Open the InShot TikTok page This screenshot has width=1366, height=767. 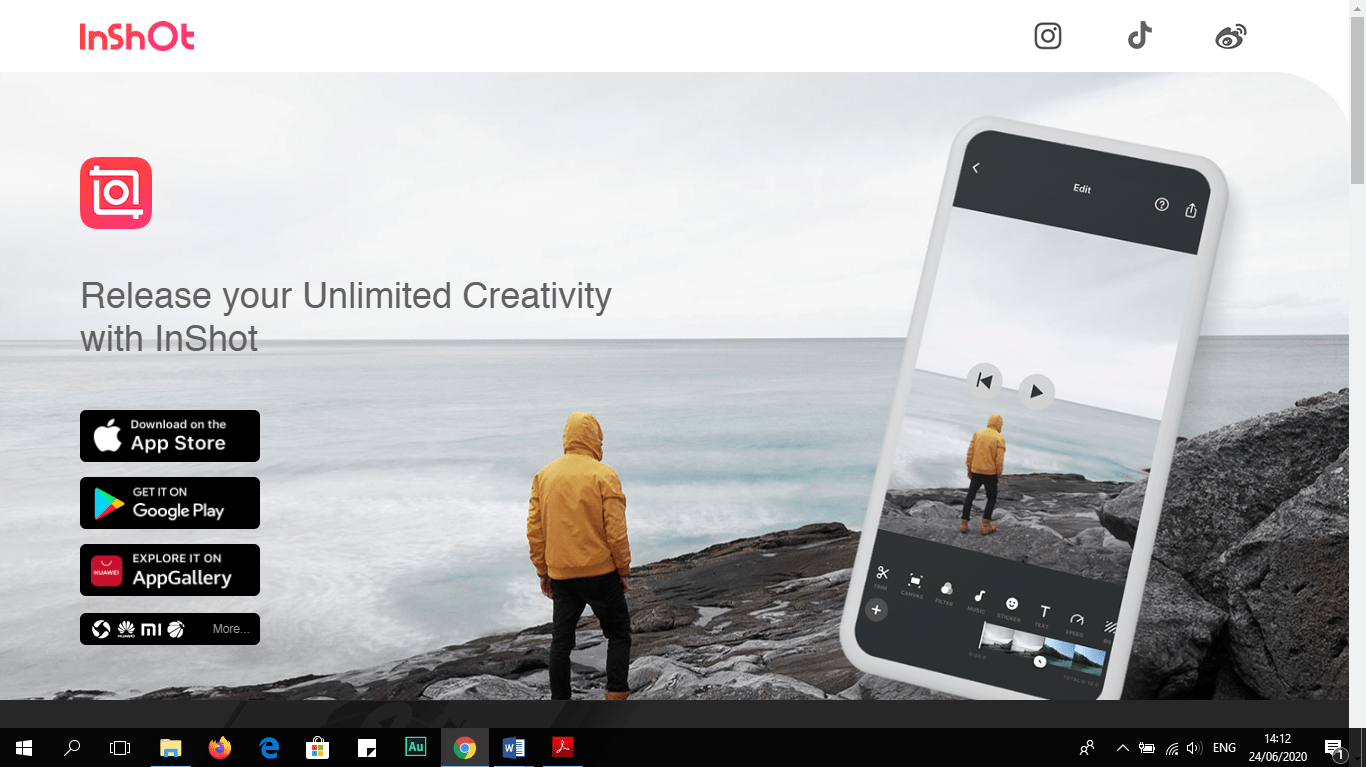coord(1140,36)
